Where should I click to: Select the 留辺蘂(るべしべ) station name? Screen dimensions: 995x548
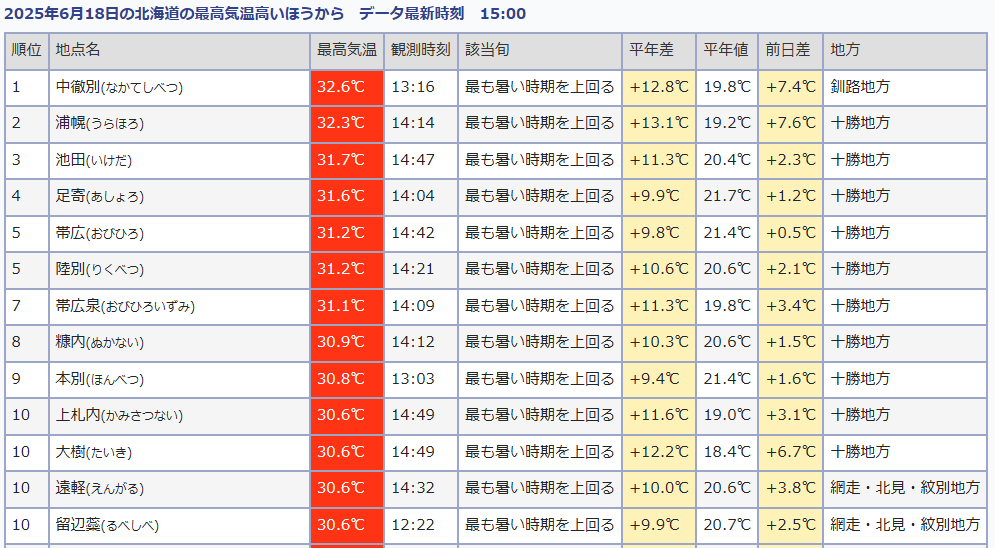107,525
